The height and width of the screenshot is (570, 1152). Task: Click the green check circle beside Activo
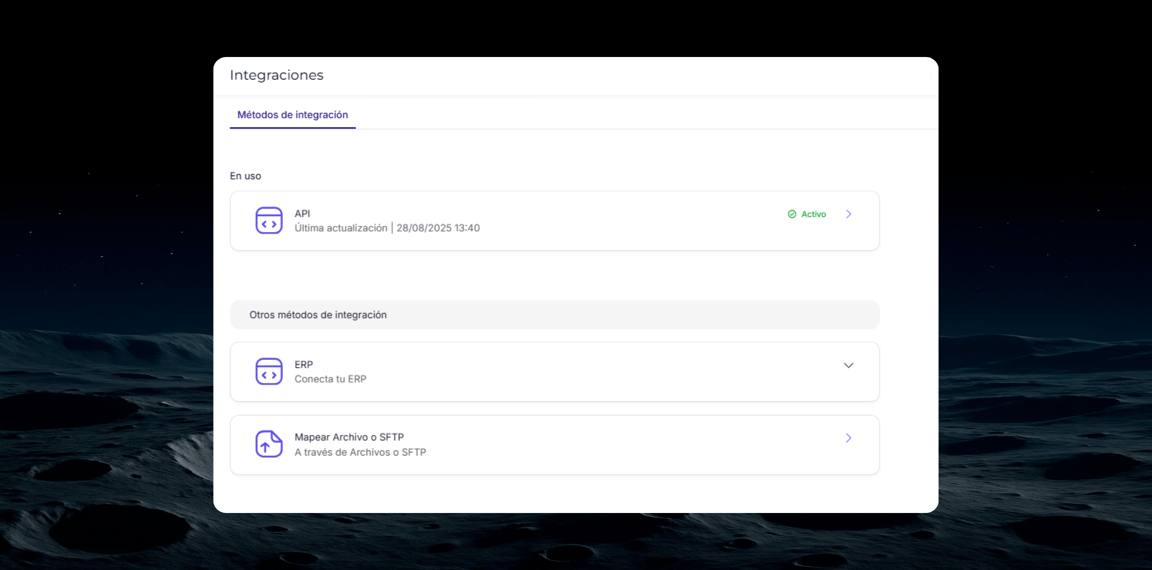tap(792, 214)
